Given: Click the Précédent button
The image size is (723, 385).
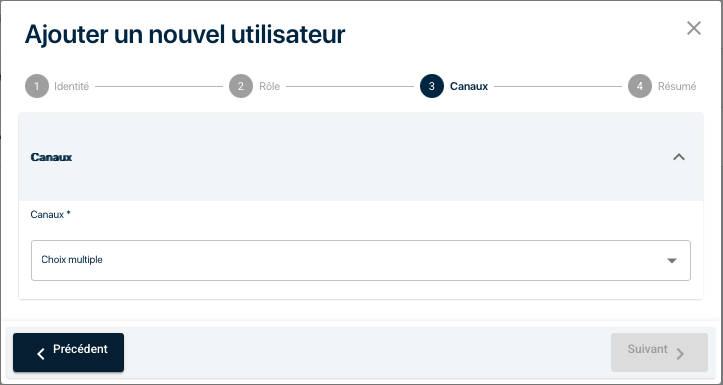Looking at the screenshot, I should 68,352.
